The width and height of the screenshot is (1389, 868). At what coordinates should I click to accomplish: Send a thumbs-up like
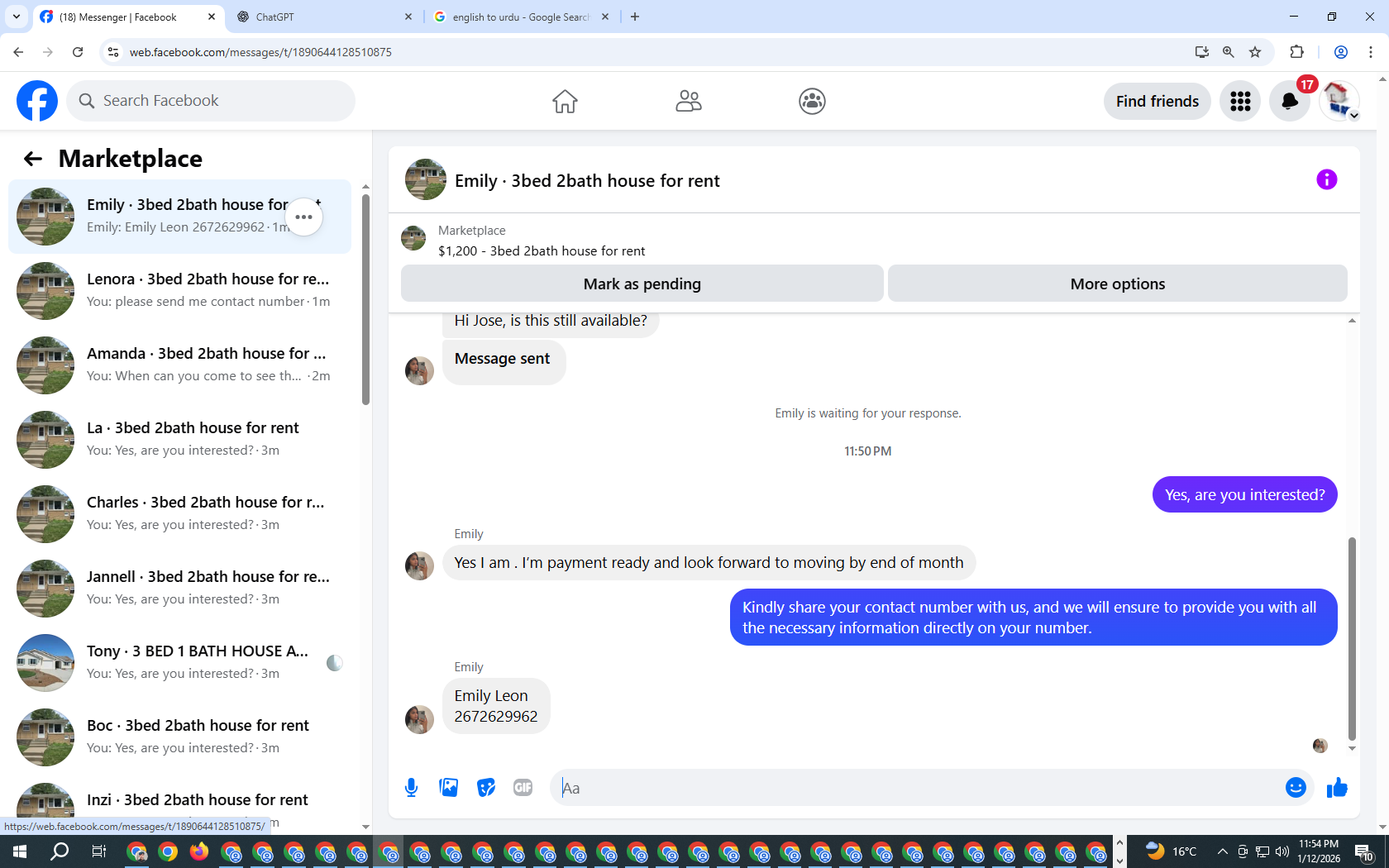(1337, 788)
